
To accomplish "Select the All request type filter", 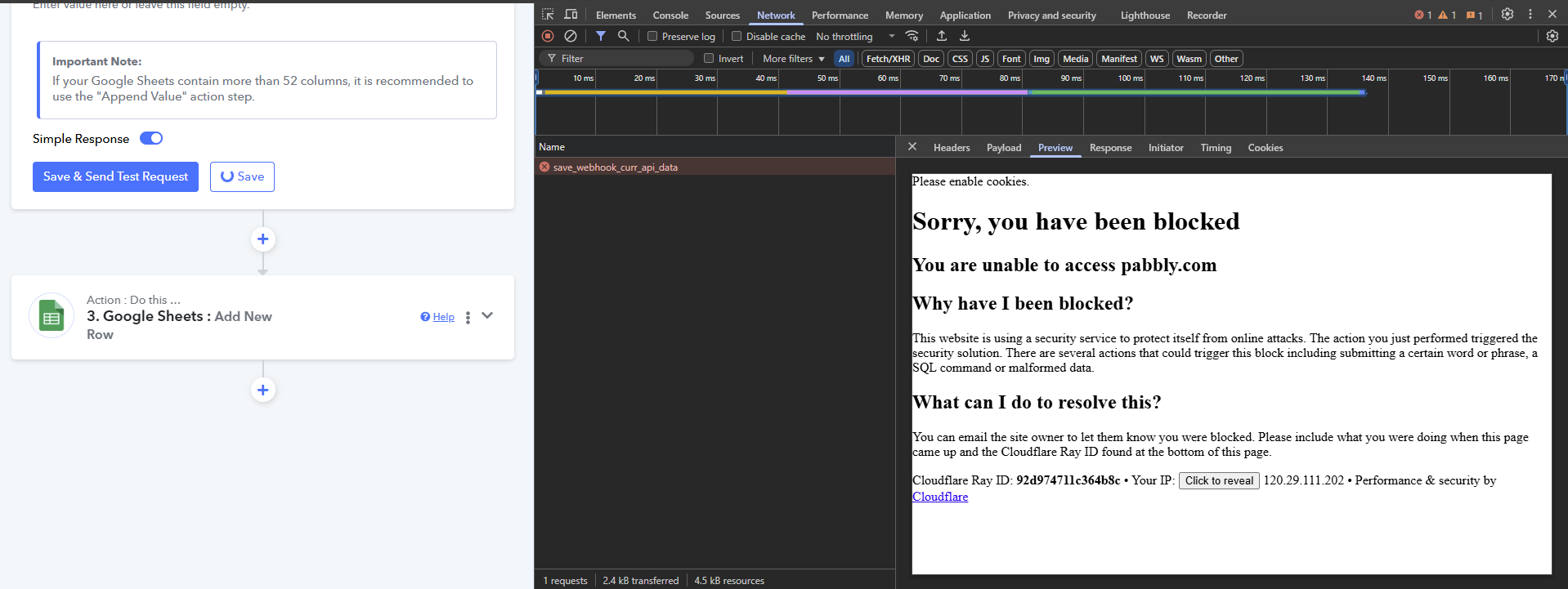I will tap(844, 59).
